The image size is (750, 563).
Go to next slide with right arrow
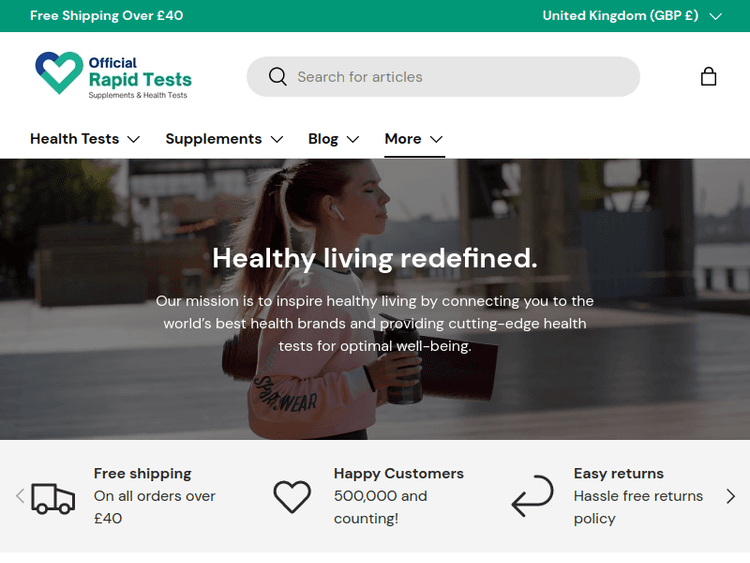point(730,496)
